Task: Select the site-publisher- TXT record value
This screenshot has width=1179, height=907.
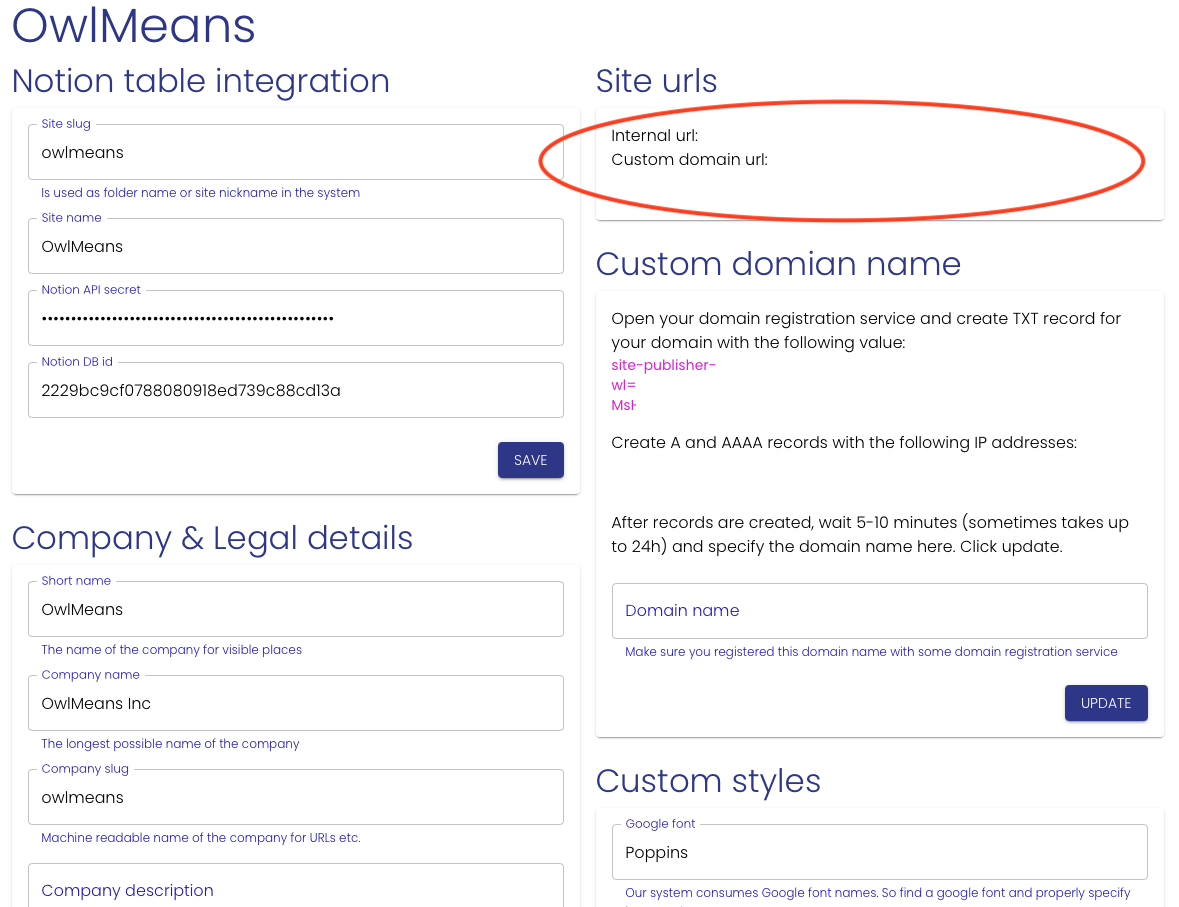Action: [x=663, y=366]
